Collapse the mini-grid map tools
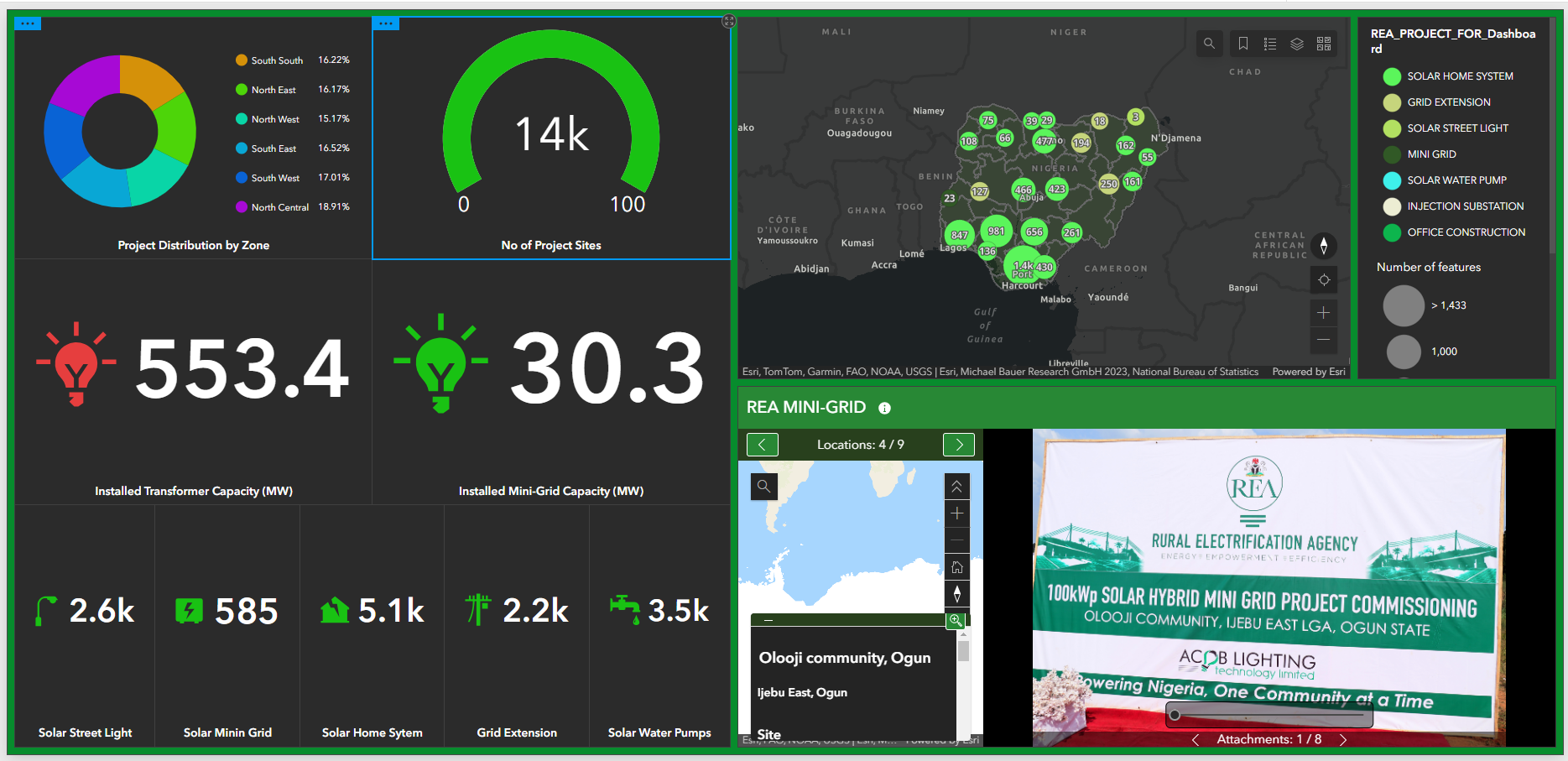 957,487
